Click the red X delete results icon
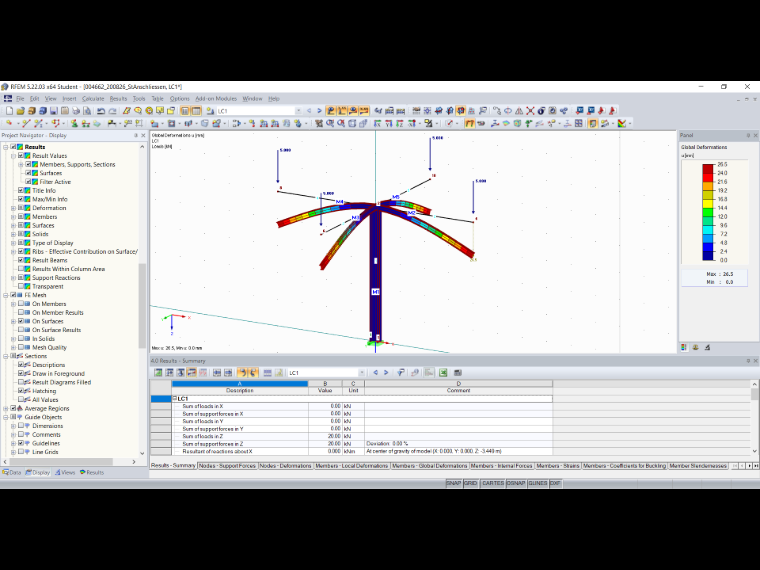 530,111
